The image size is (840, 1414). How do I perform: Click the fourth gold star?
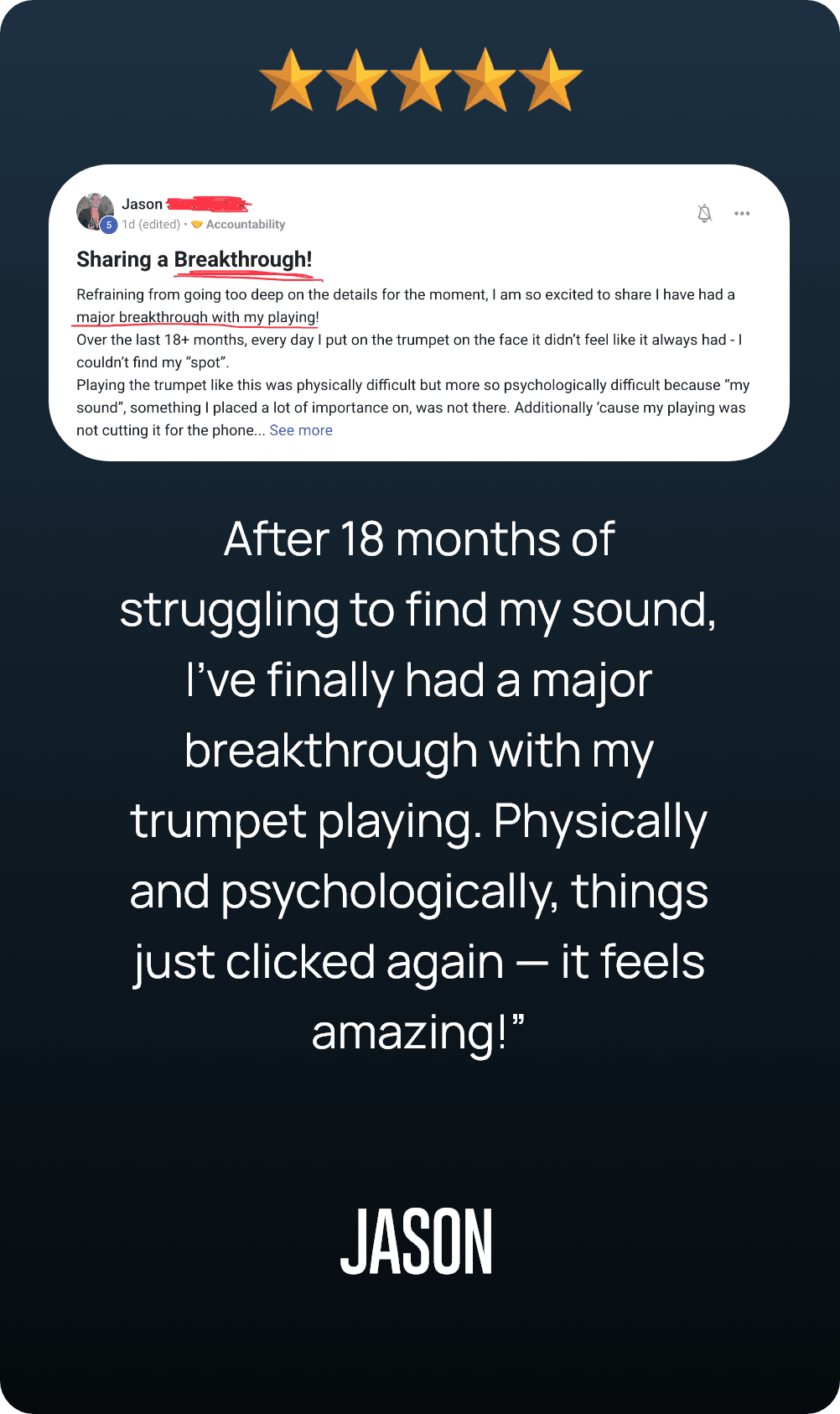pyautogui.click(x=485, y=81)
